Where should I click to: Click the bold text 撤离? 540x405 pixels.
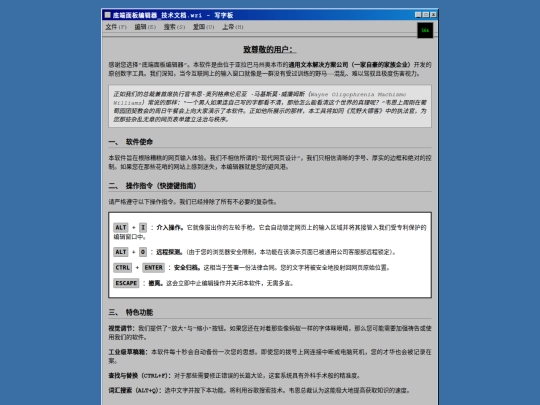(155, 283)
